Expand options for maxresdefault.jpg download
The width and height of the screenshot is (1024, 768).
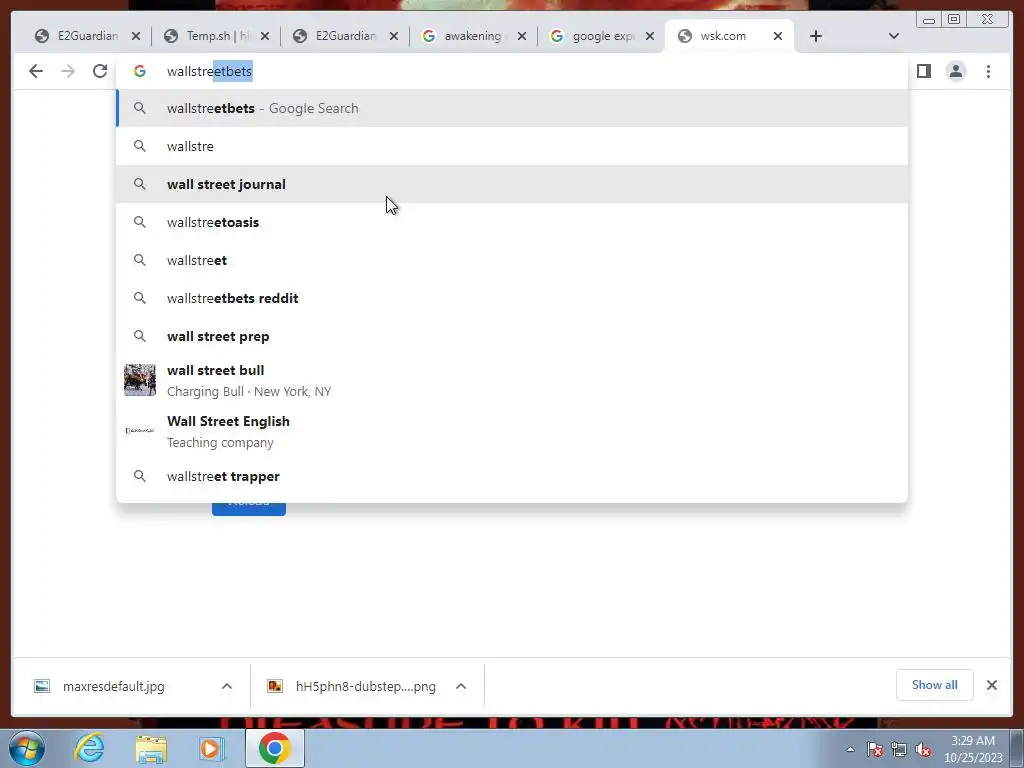click(227, 686)
